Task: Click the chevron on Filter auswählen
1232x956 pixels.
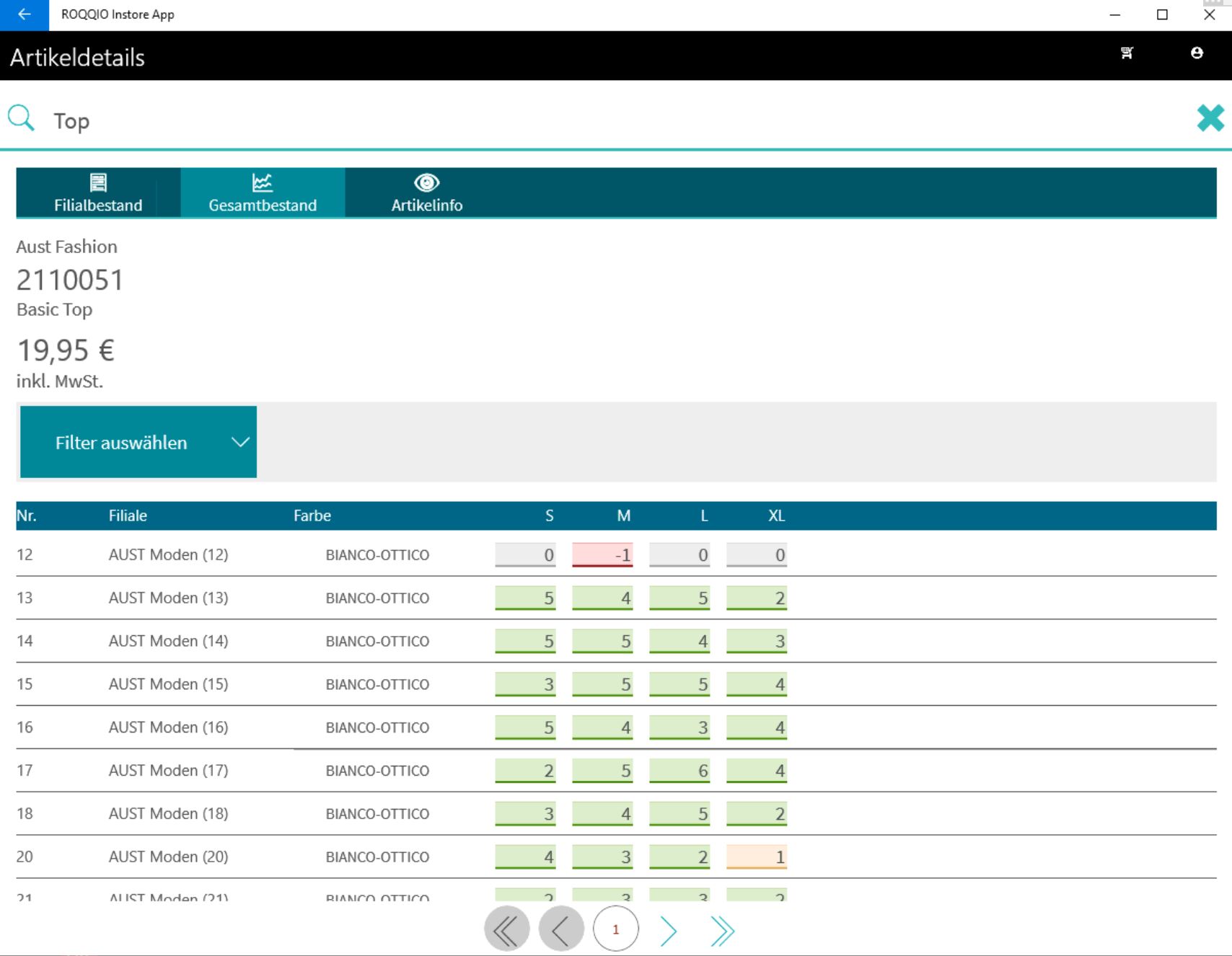Action: 240,442
